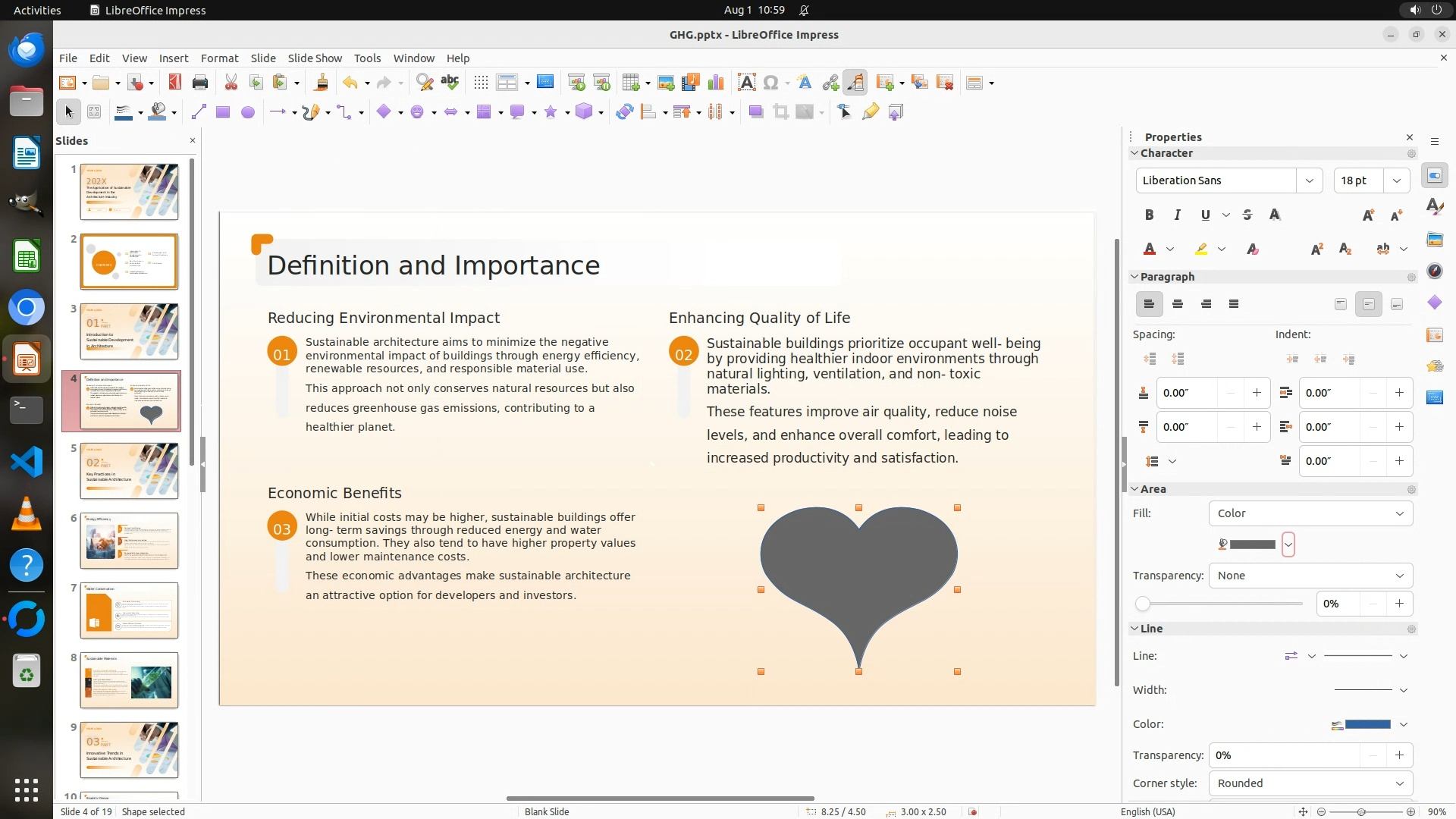The height and width of the screenshot is (819, 1456).
Task: Expand the font size dropdown
Action: tap(1396, 180)
